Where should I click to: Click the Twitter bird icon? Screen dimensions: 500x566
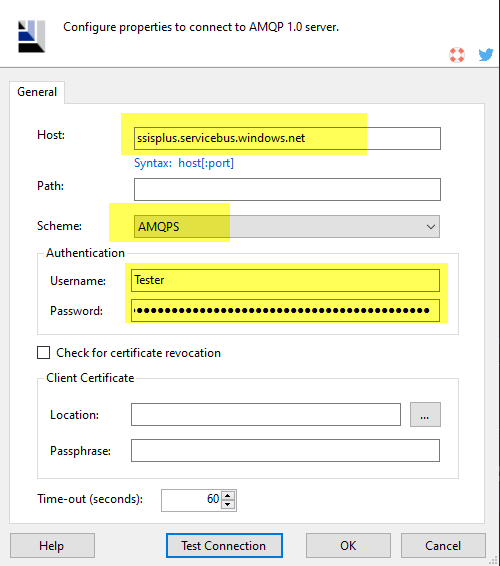pyautogui.click(x=486, y=55)
